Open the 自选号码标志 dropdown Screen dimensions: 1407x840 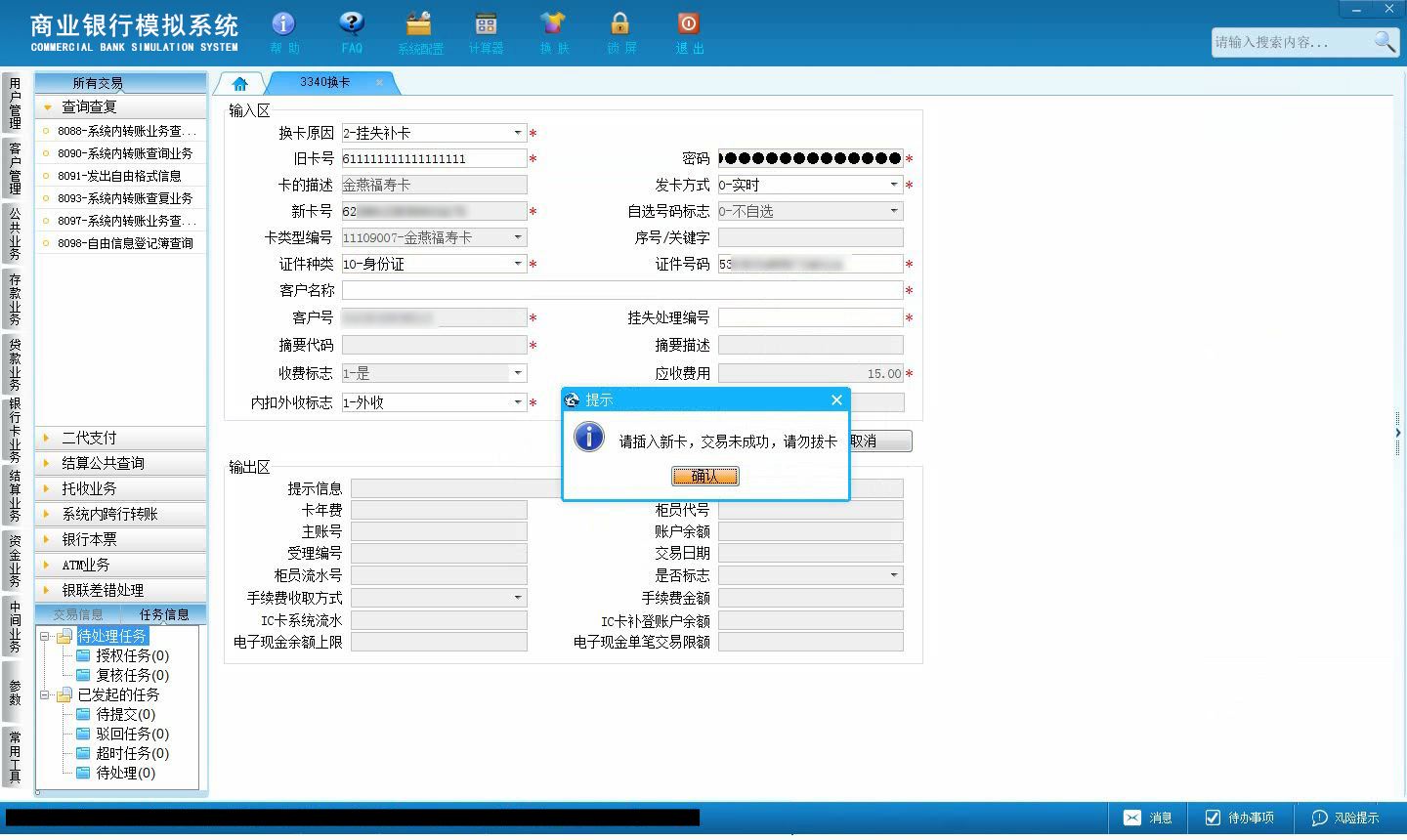893,211
